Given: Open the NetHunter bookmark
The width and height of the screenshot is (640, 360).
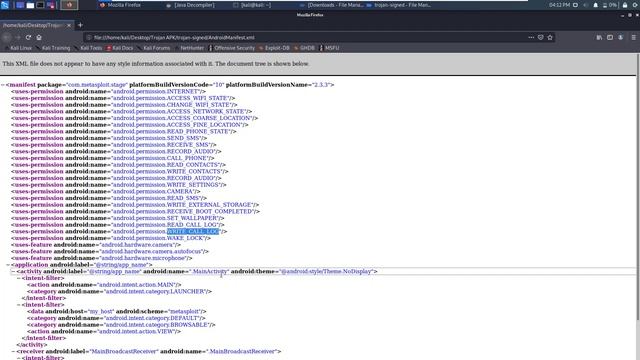Looking at the screenshot, I should pyautogui.click(x=189, y=48).
